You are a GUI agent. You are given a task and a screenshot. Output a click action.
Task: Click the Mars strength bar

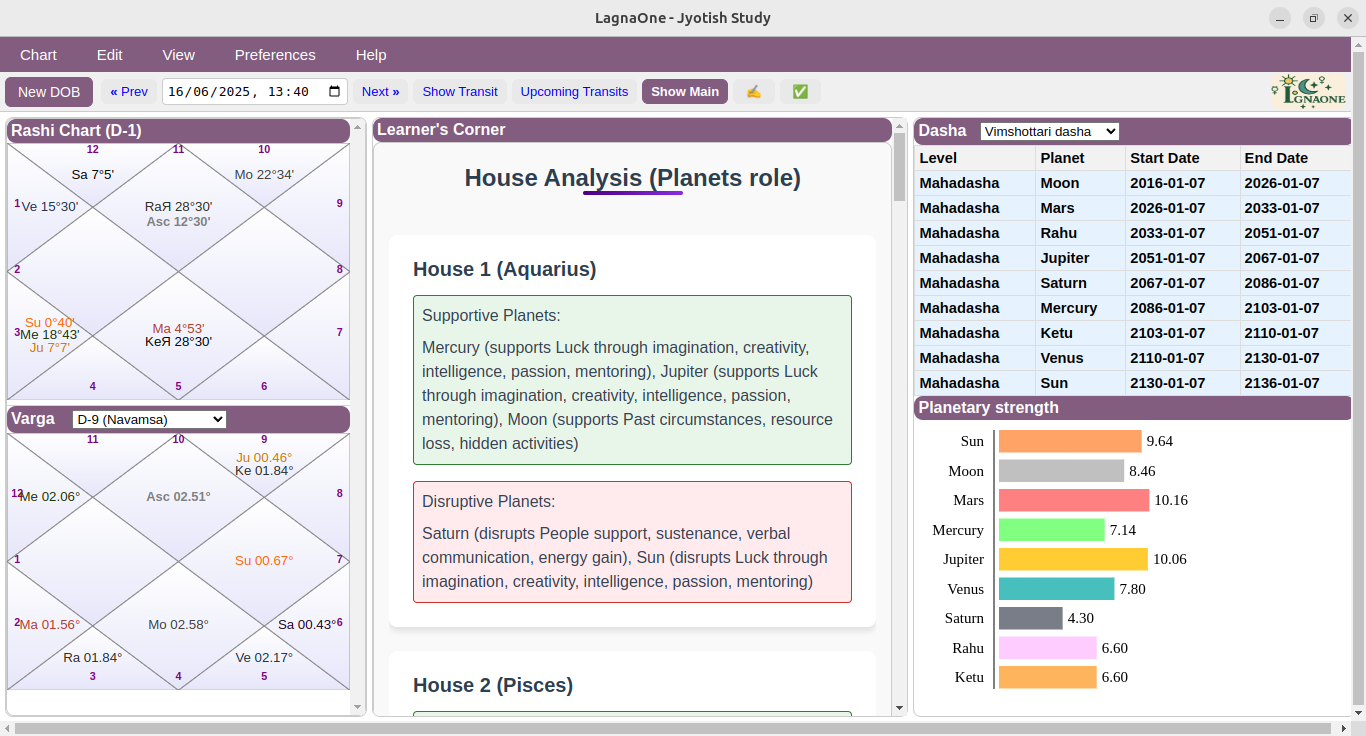pyautogui.click(x=1074, y=500)
